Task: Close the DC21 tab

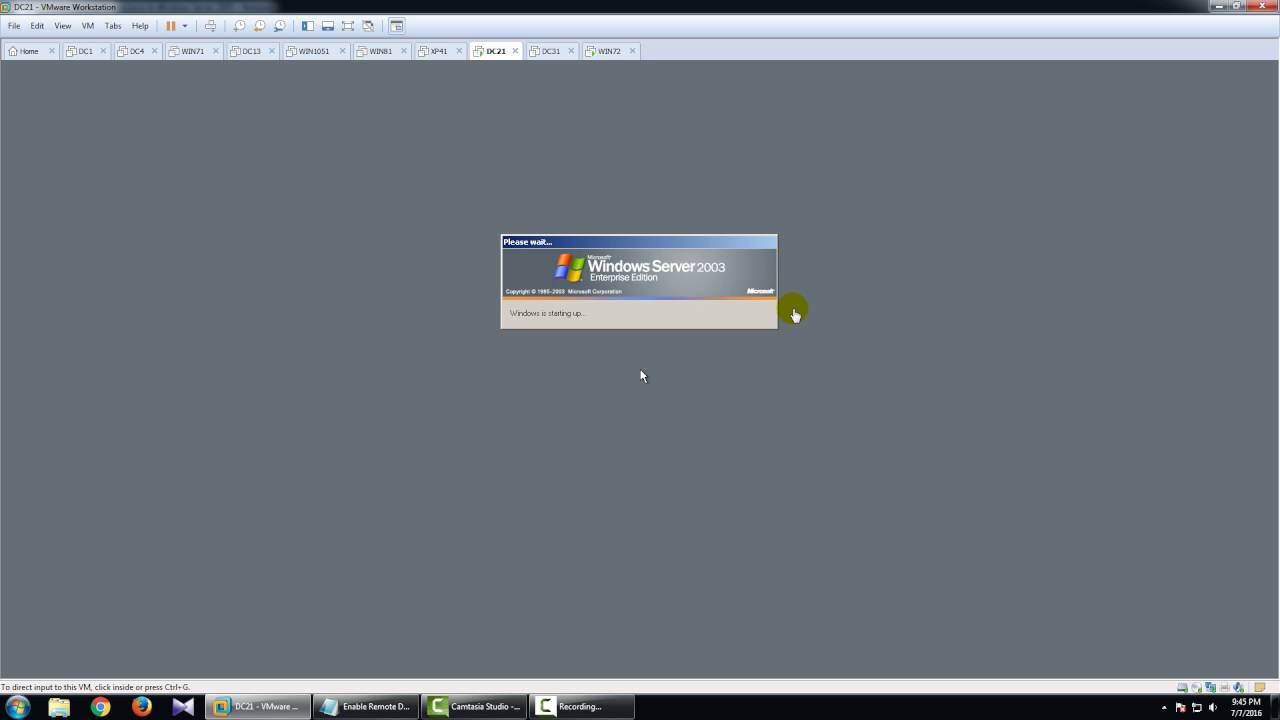Action: (516, 51)
